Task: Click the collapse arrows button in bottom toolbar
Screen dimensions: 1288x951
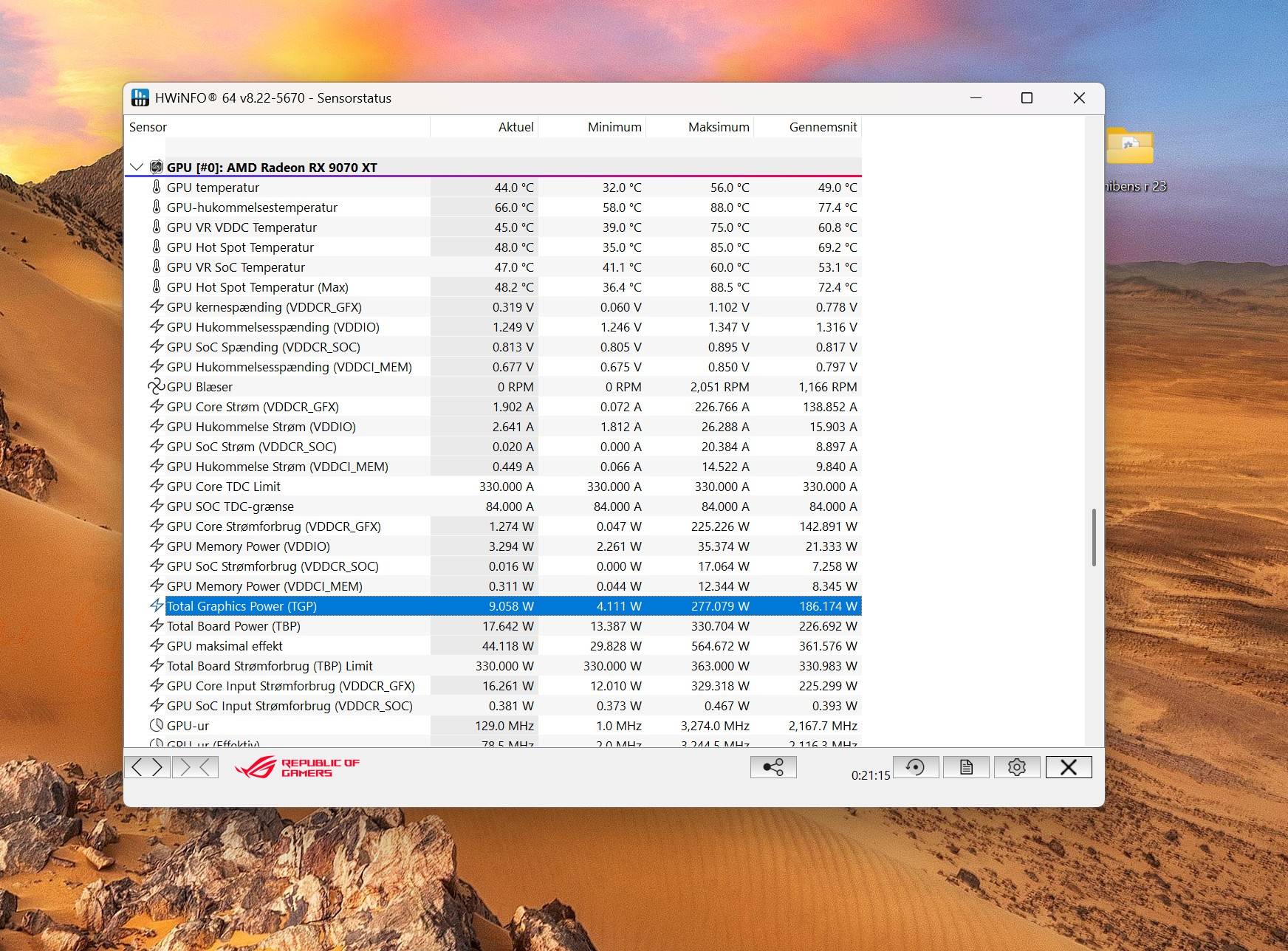Action: pos(196,767)
